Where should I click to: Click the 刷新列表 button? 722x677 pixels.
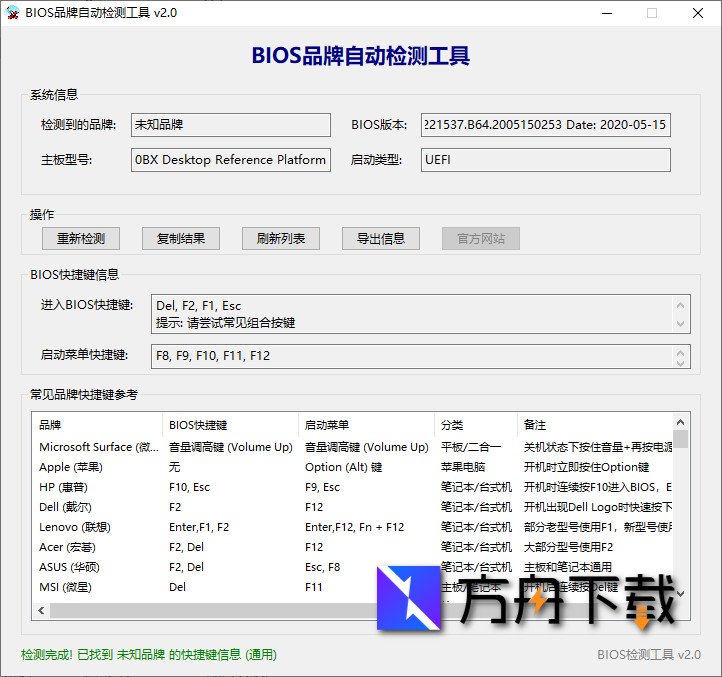coord(281,239)
